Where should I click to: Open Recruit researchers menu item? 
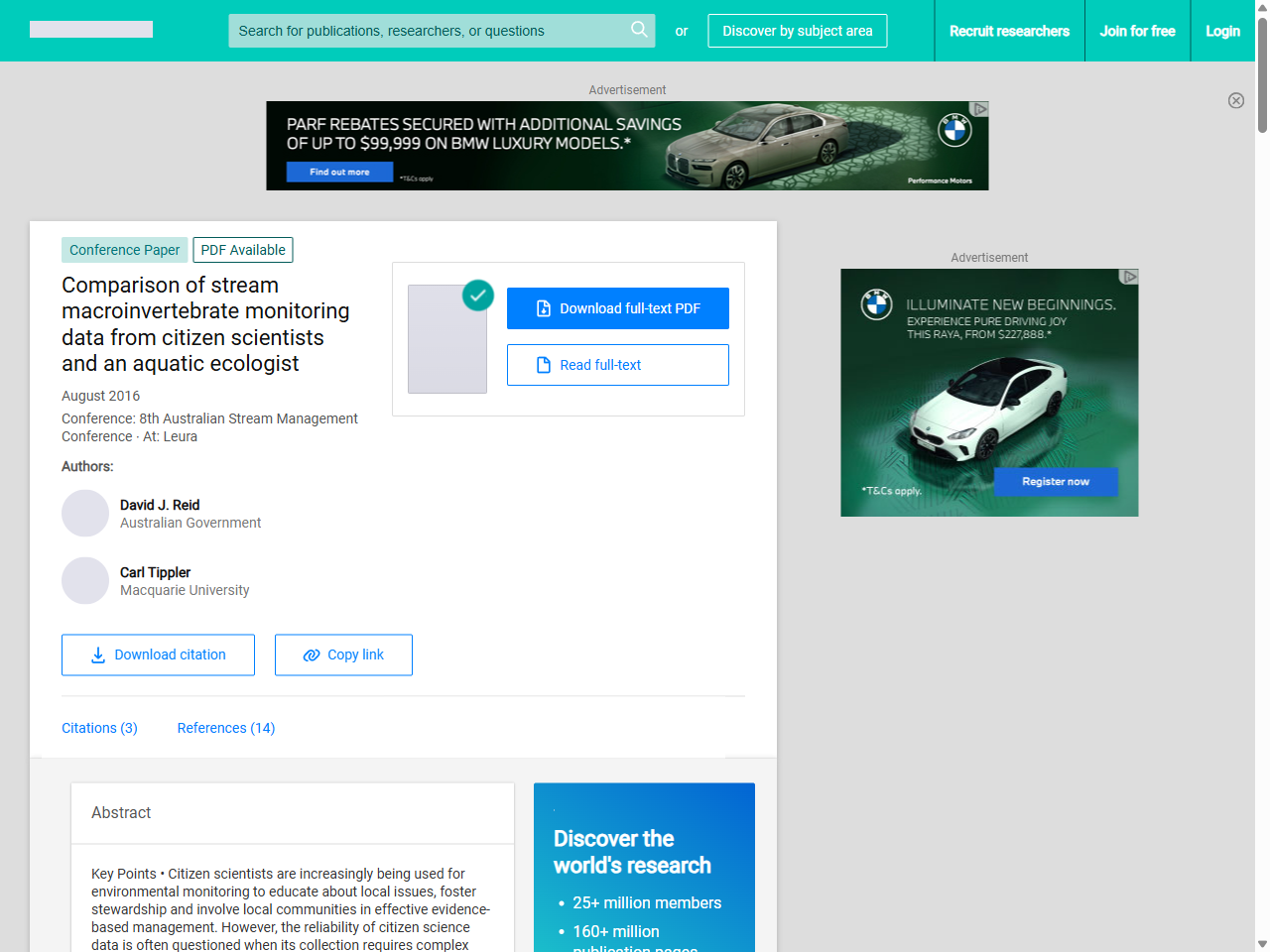click(x=1009, y=31)
